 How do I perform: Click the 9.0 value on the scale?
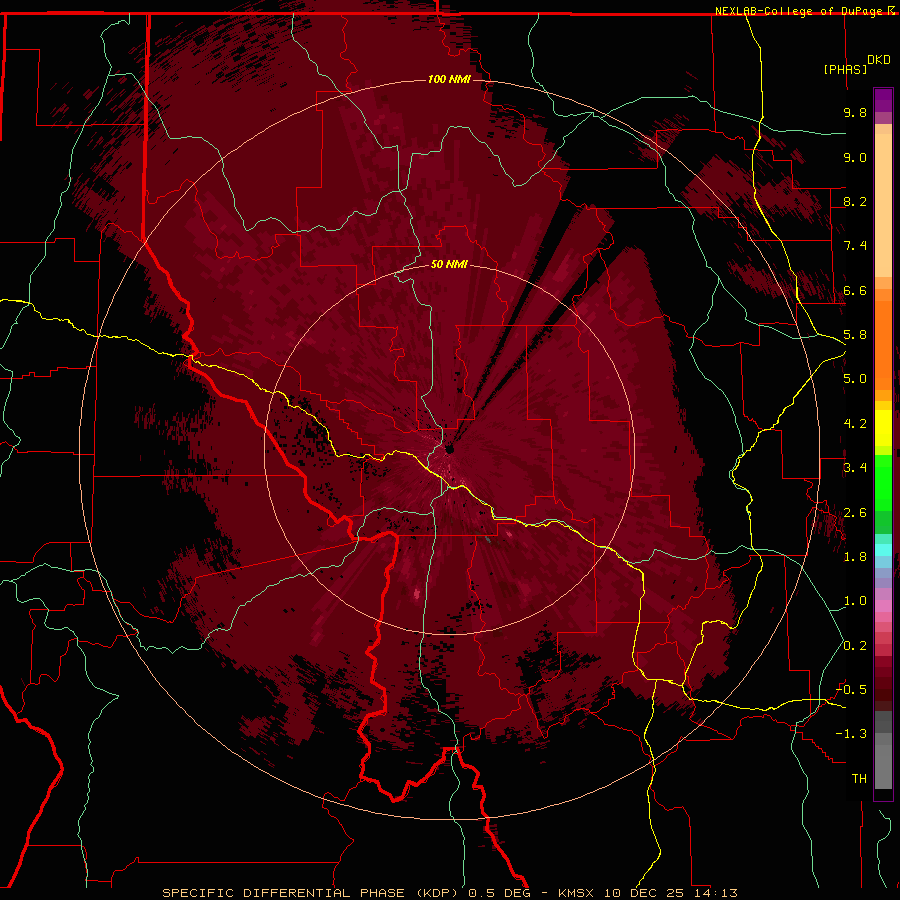coord(855,157)
